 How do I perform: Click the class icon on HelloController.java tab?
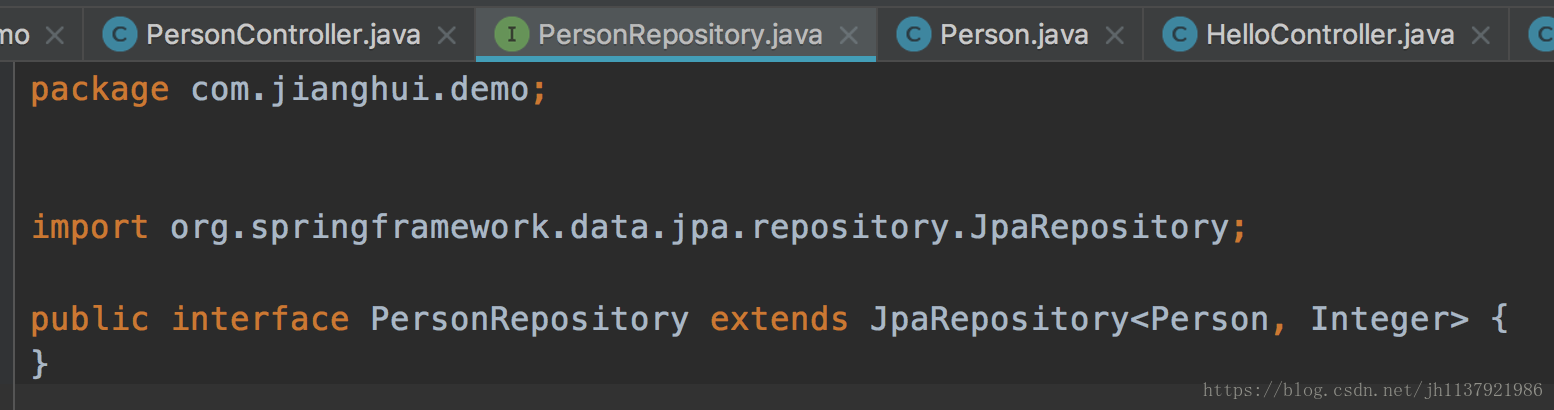(x=1179, y=36)
